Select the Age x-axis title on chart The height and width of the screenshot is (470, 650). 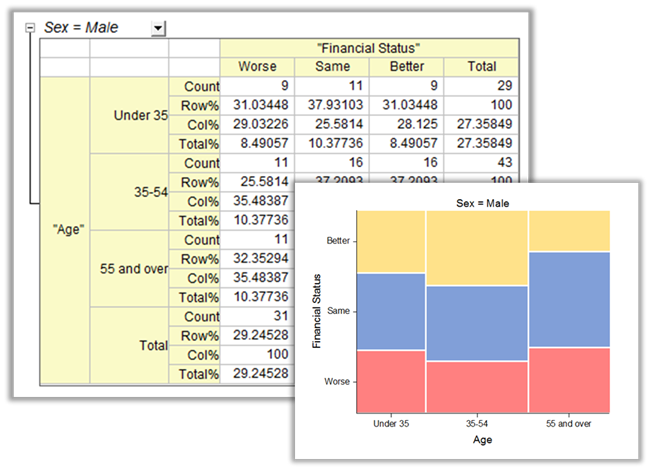tap(482, 439)
